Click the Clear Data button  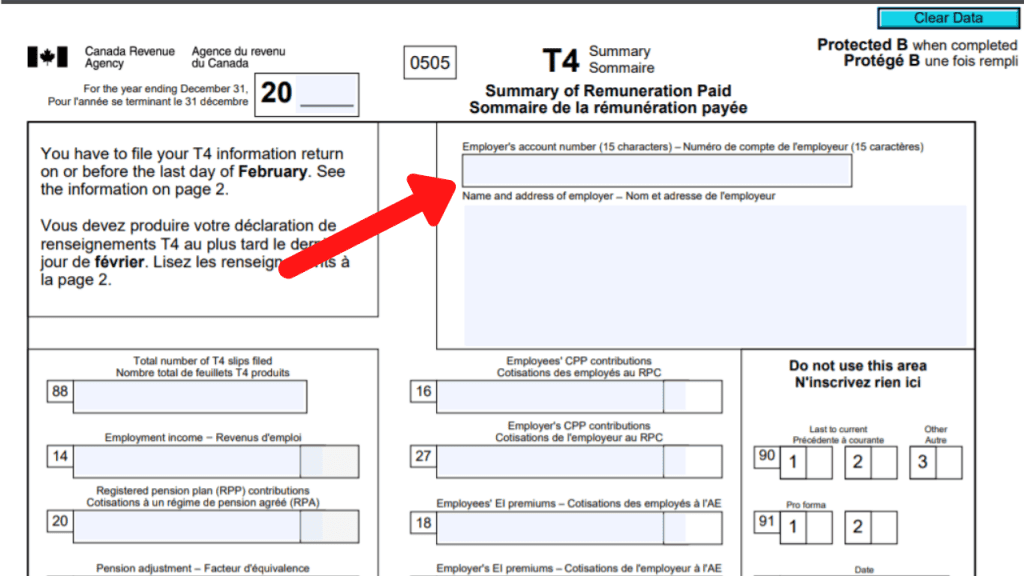coord(948,18)
